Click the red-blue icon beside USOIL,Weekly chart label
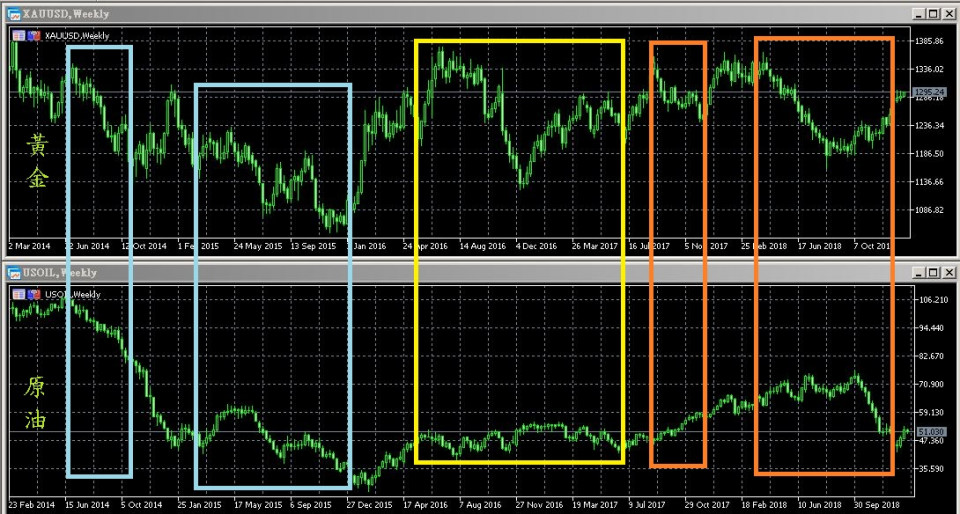This screenshot has height=514, width=960. click(x=35, y=294)
